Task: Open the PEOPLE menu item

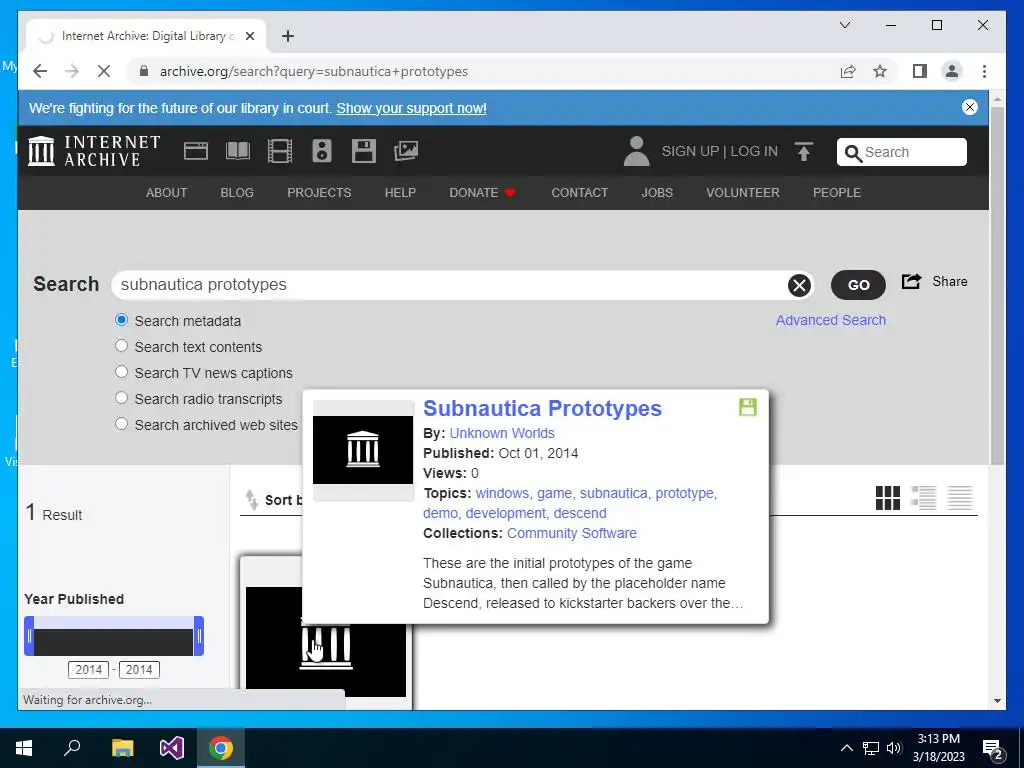Action: (x=837, y=193)
